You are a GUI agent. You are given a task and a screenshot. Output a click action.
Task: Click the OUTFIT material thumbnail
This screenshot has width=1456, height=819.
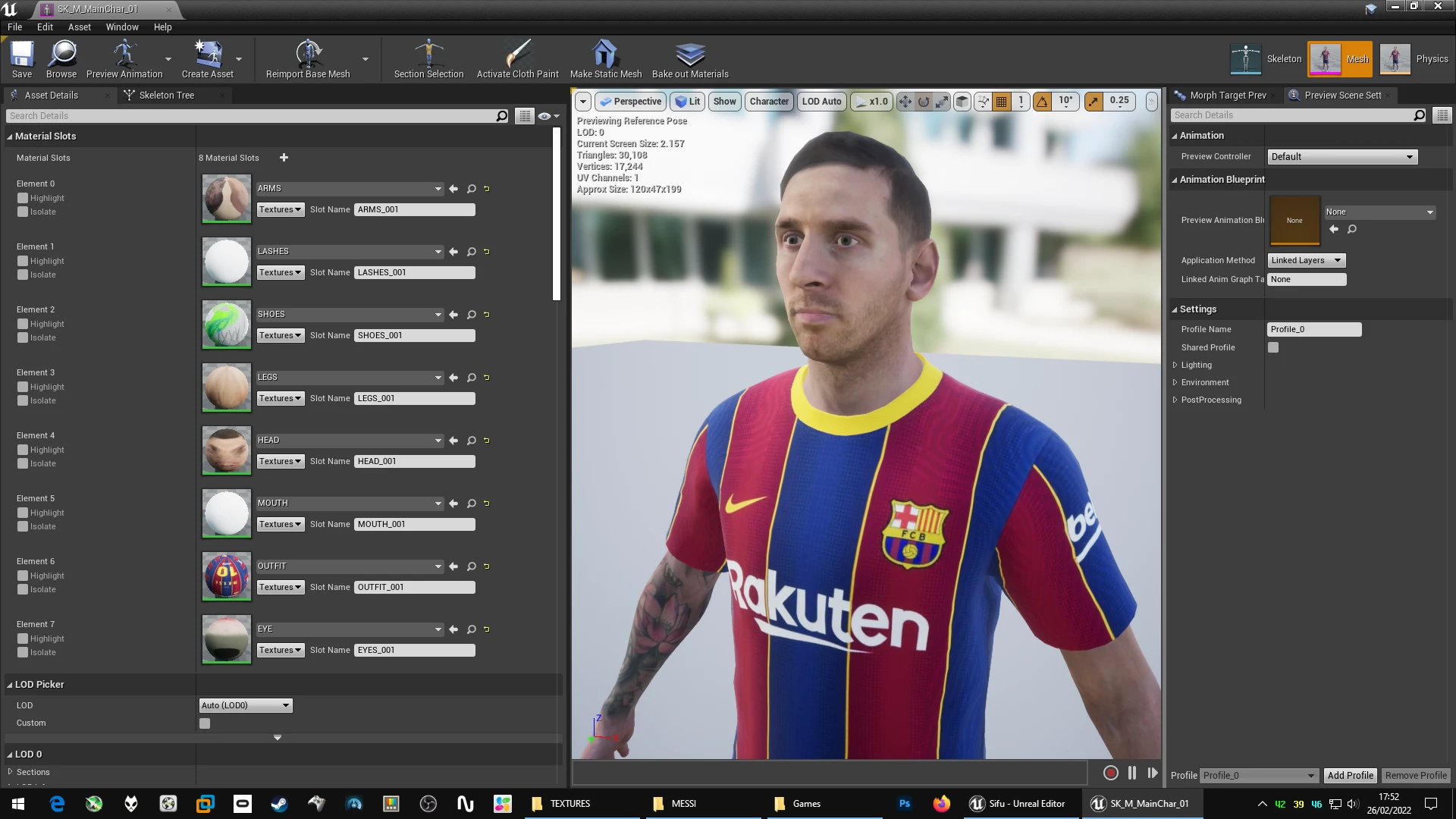(x=226, y=576)
